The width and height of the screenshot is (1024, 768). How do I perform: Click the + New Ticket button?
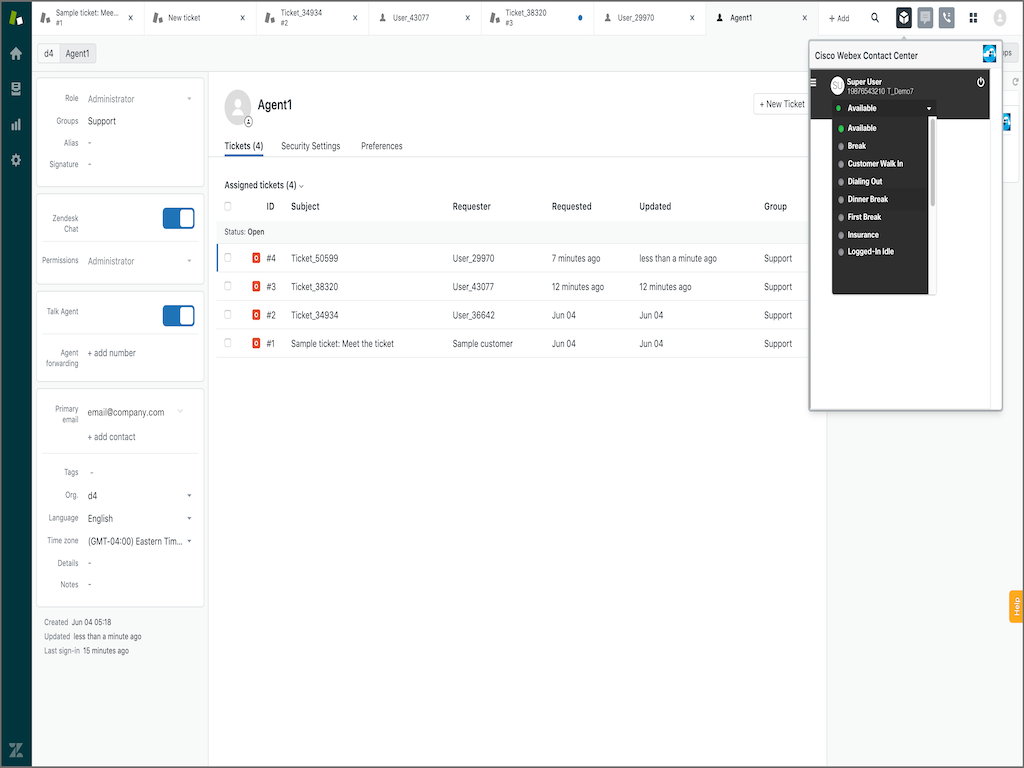point(781,104)
